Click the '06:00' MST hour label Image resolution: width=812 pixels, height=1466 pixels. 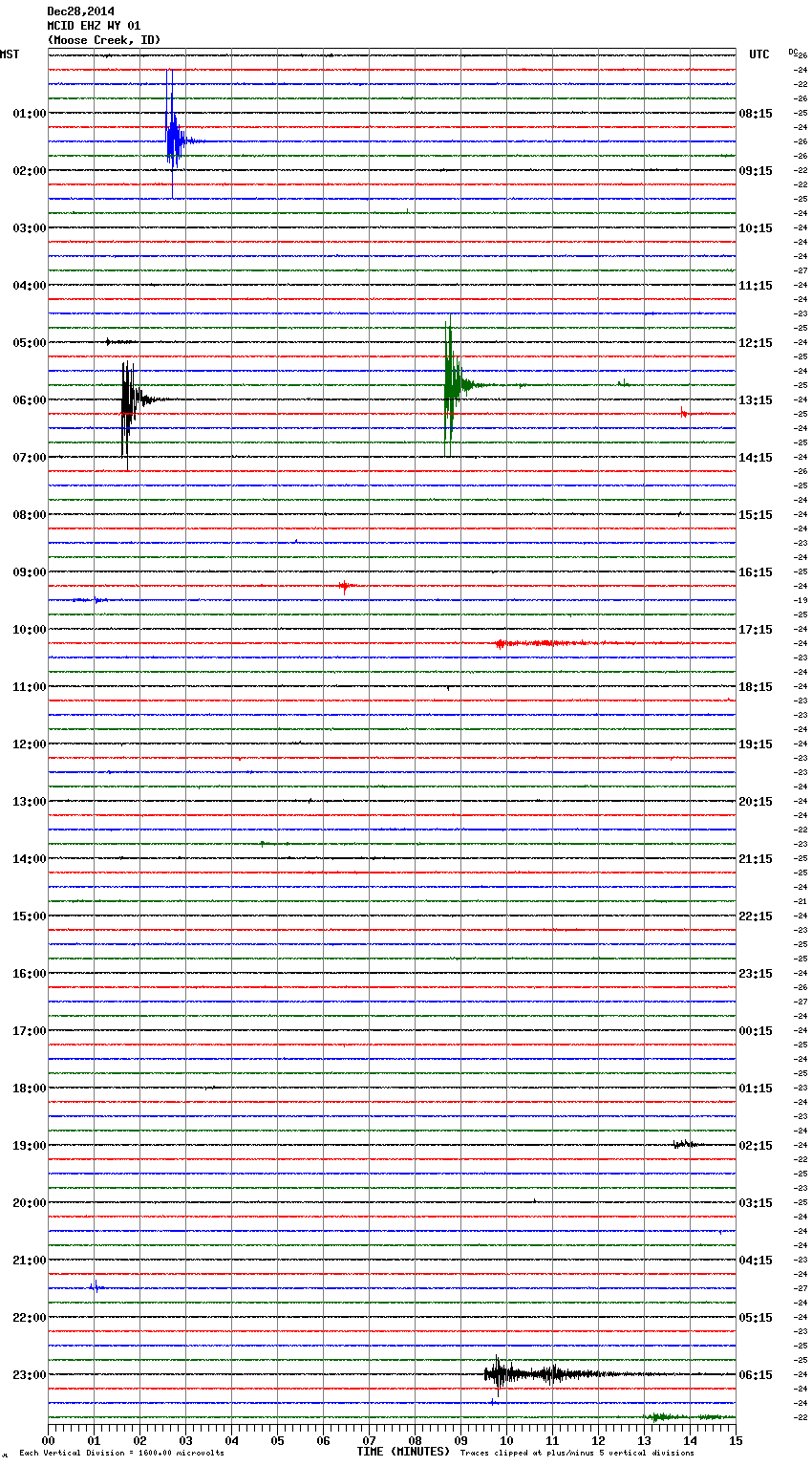click(30, 399)
